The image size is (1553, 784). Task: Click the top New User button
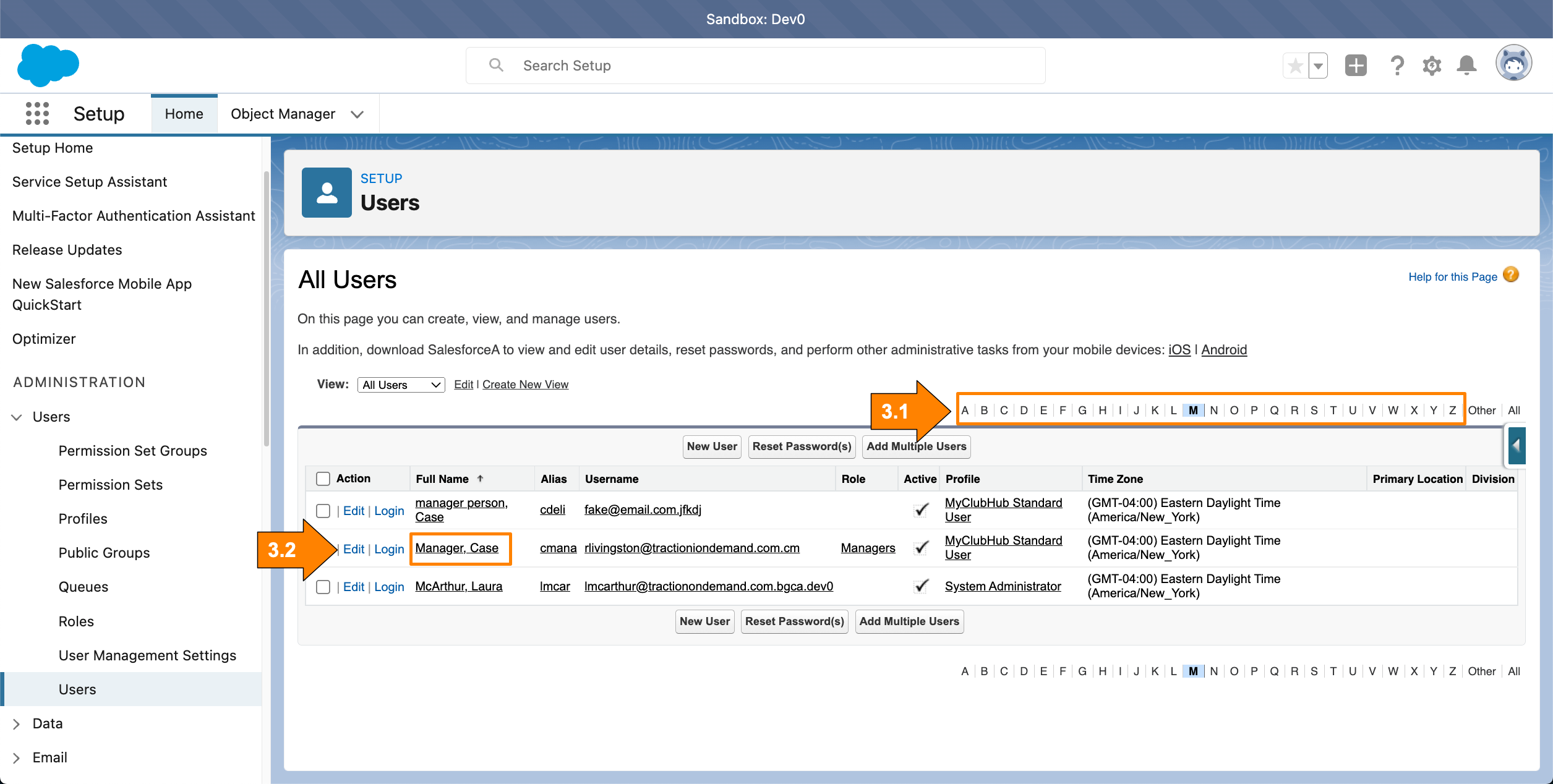[711, 446]
